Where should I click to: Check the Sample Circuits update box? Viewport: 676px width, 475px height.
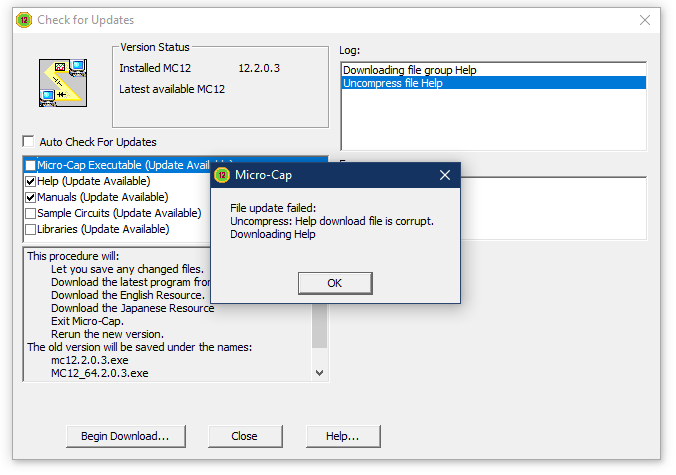click(x=31, y=213)
